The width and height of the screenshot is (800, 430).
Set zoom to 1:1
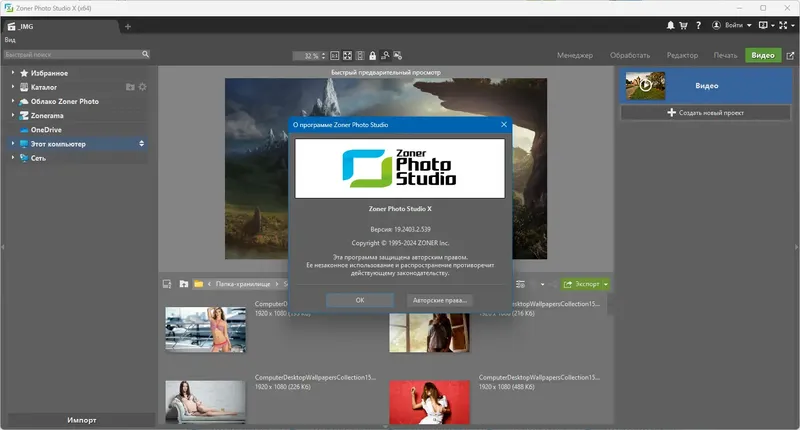point(335,56)
